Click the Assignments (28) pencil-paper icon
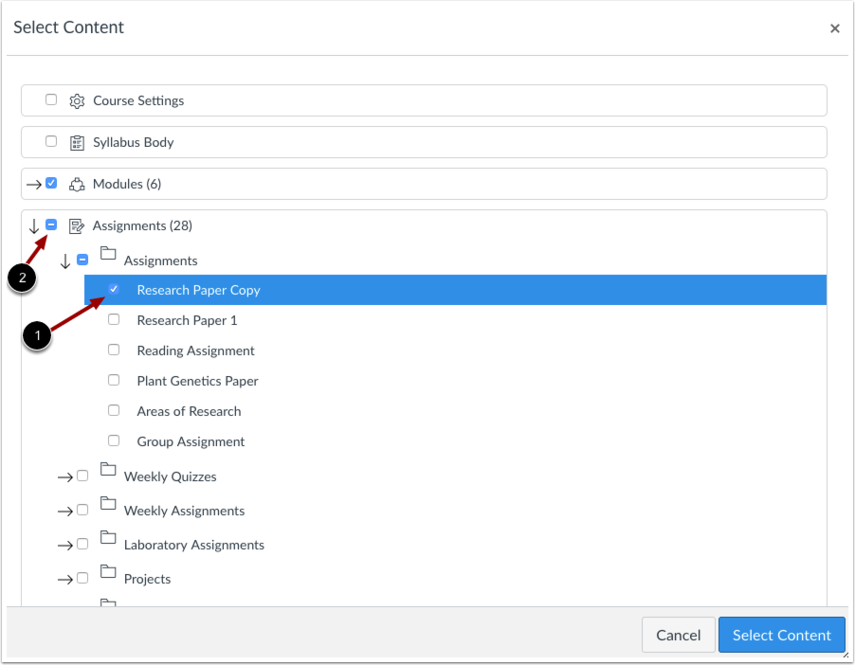855x665 pixels. pyautogui.click(x=76, y=226)
